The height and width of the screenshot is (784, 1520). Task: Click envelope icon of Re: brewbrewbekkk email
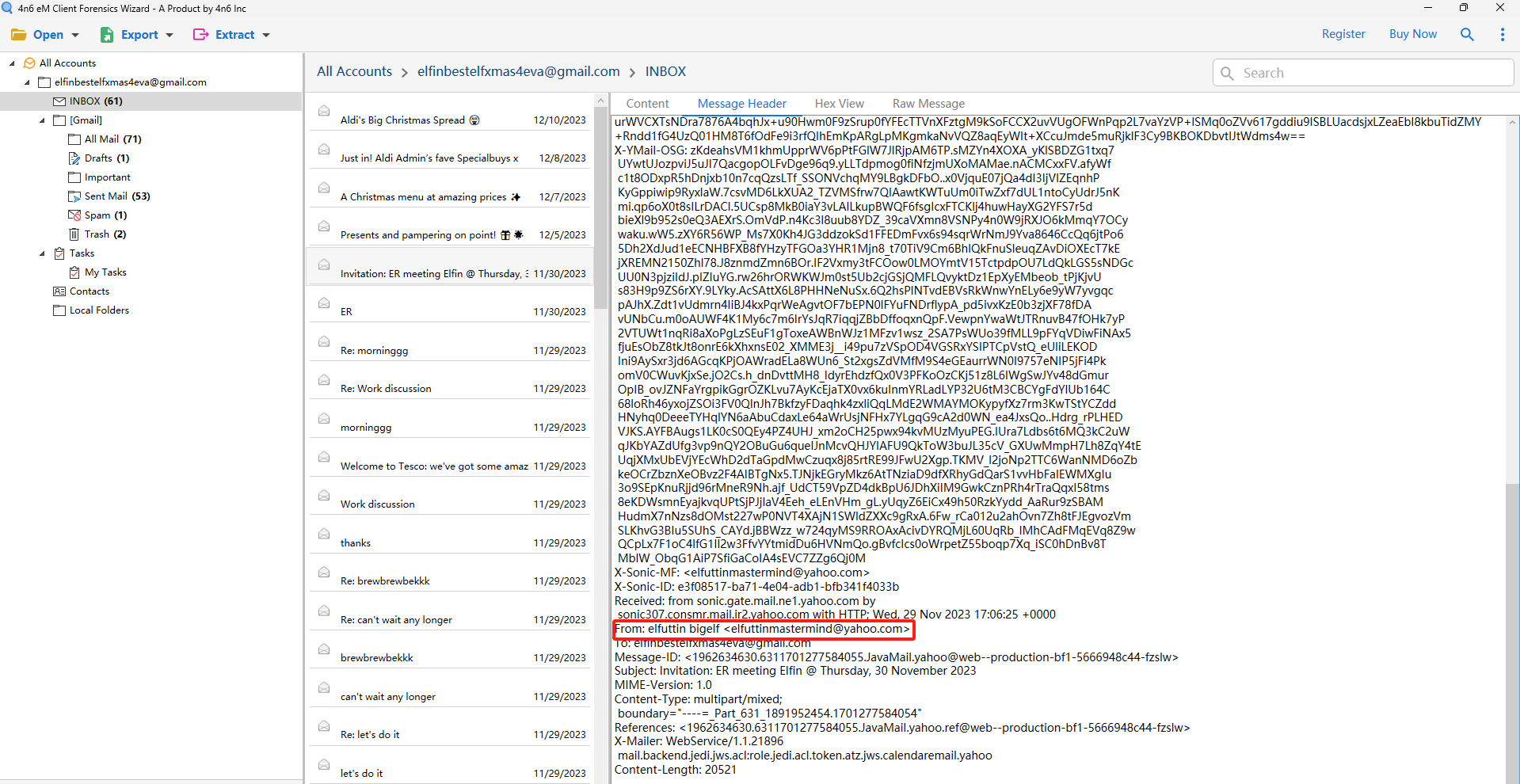[324, 571]
